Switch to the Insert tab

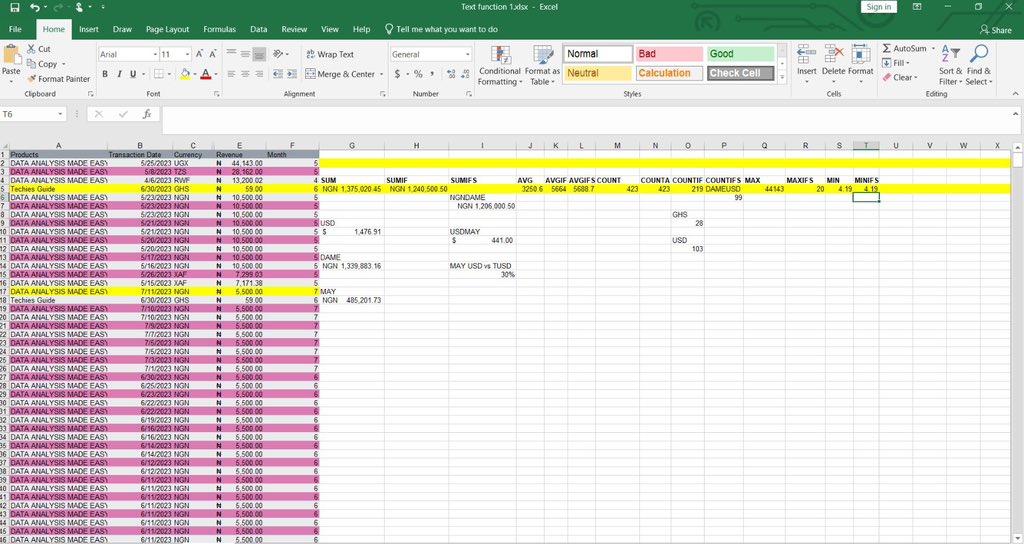click(89, 29)
